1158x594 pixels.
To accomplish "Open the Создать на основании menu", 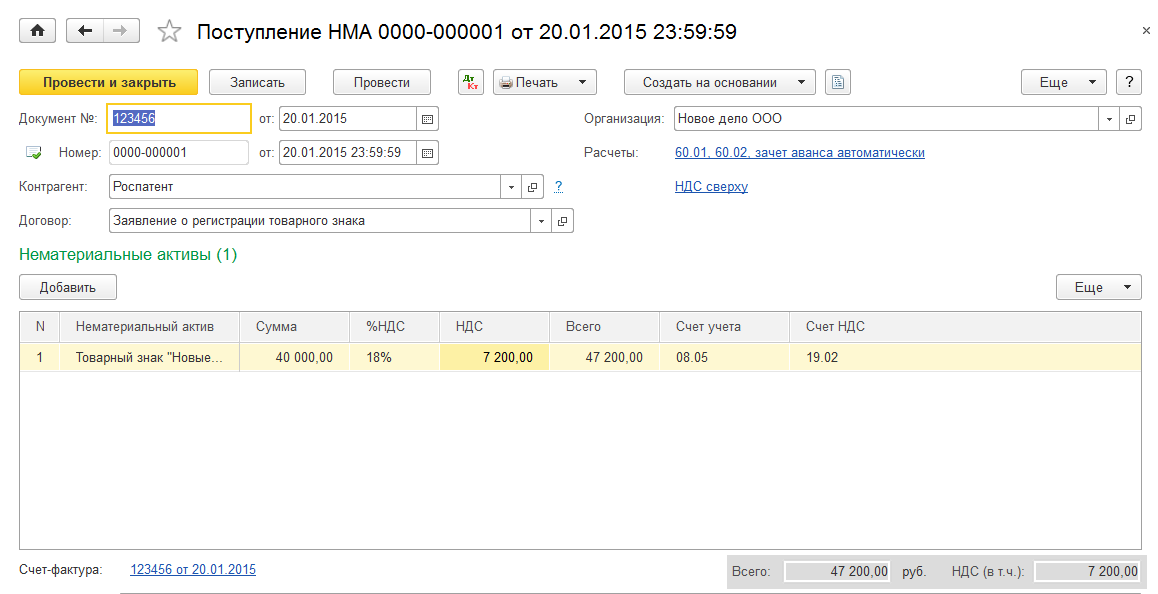I will 720,82.
